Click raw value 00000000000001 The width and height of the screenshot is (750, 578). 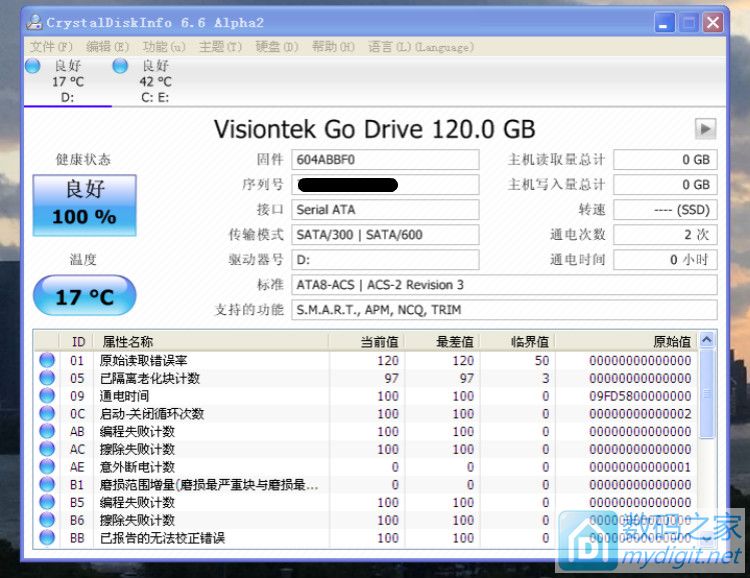coord(640,467)
